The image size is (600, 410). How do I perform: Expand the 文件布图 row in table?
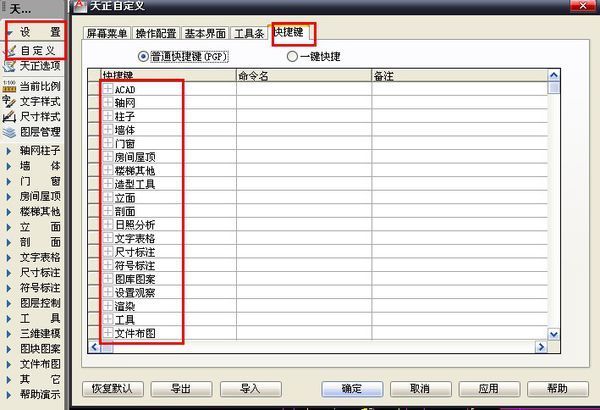click(x=108, y=333)
